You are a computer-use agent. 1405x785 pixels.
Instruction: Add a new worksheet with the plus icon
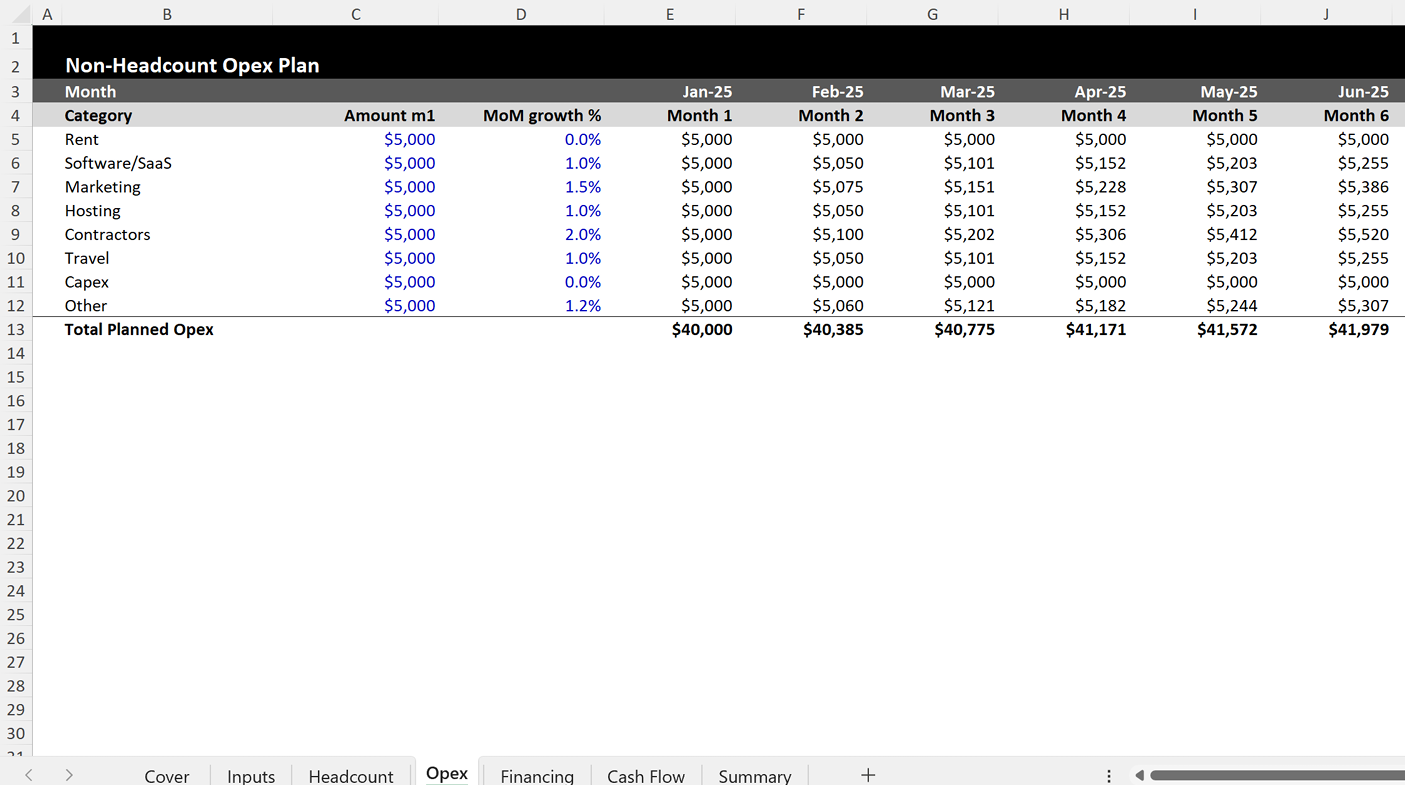[x=867, y=775]
